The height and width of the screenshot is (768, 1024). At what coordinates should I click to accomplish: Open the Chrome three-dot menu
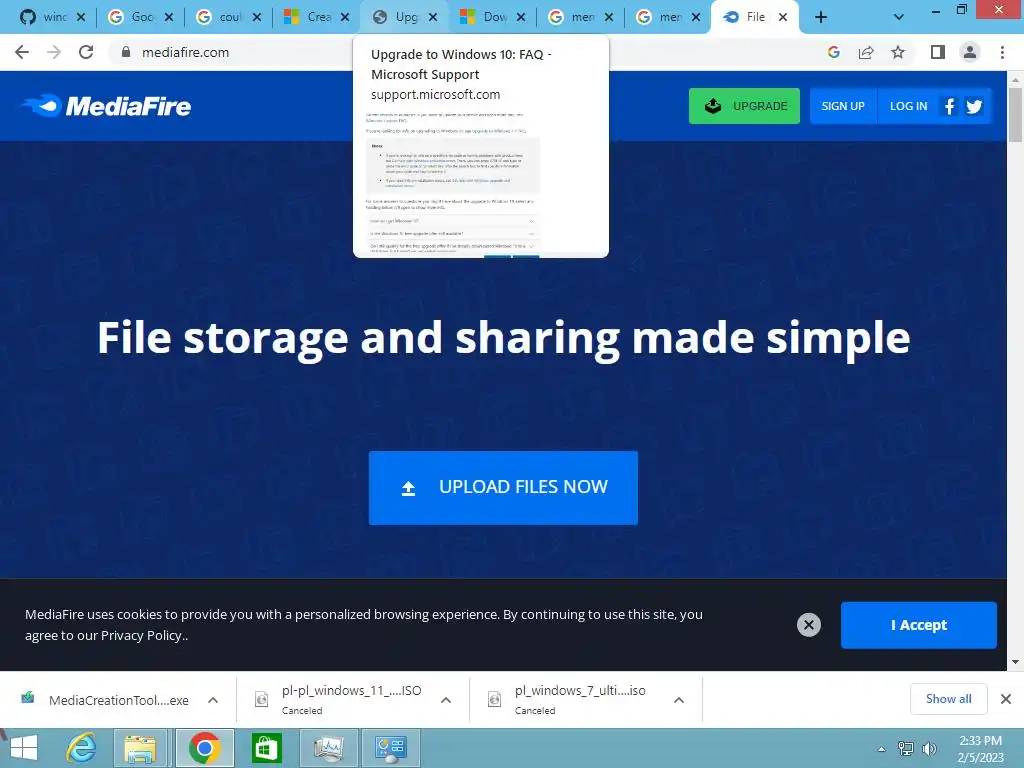pos(1002,52)
